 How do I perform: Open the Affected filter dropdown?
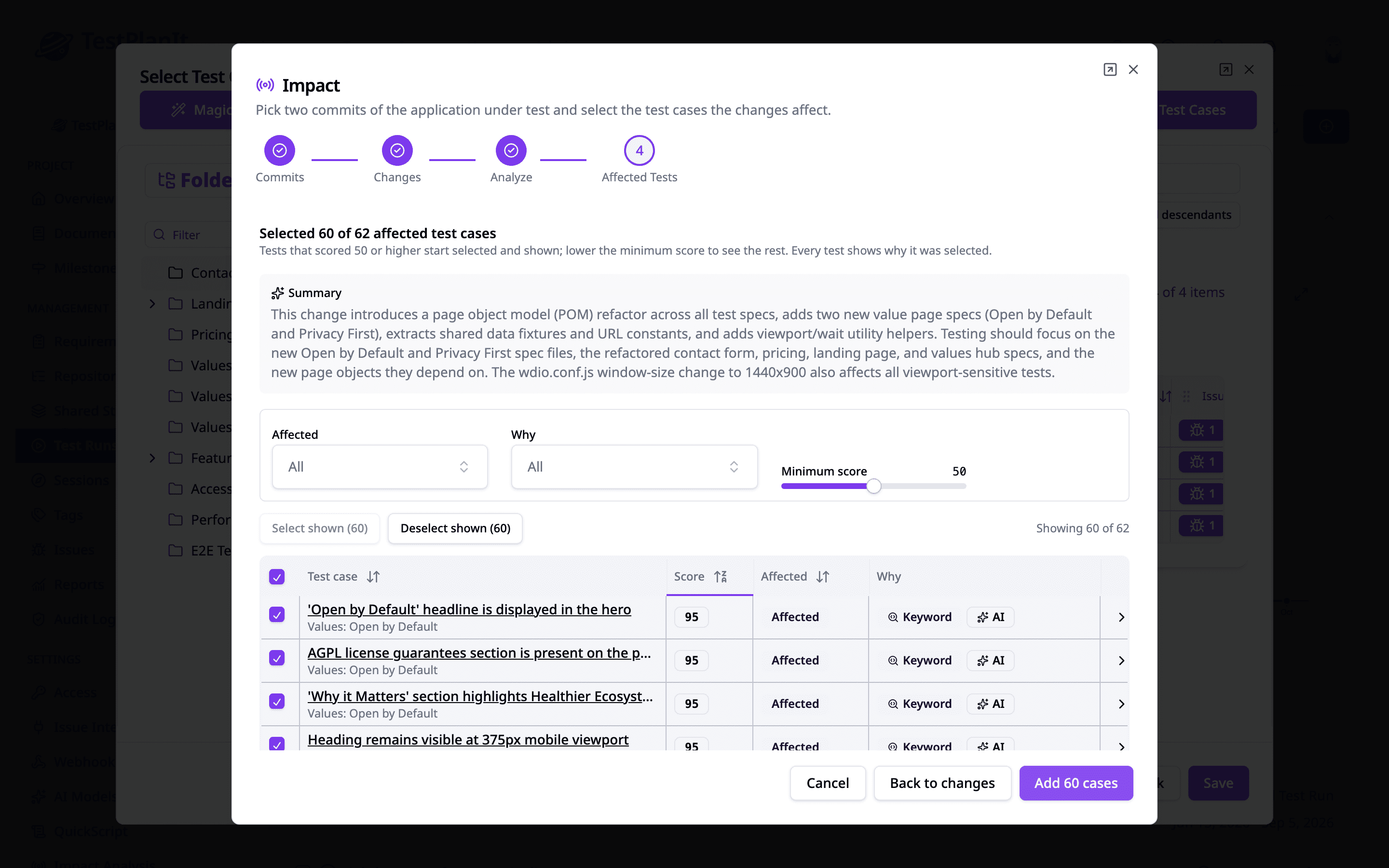click(380, 467)
